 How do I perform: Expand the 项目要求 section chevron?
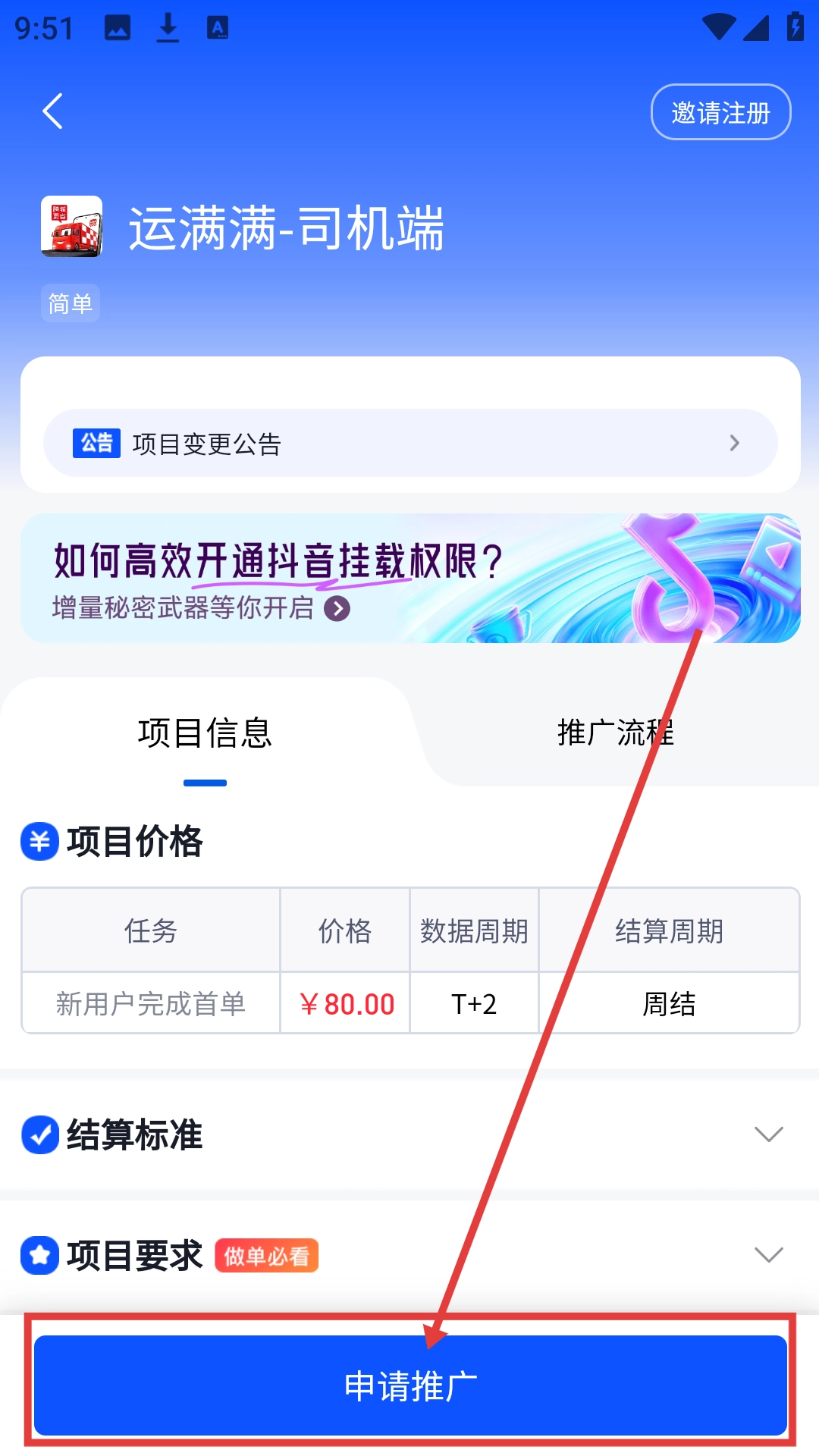tap(769, 1255)
